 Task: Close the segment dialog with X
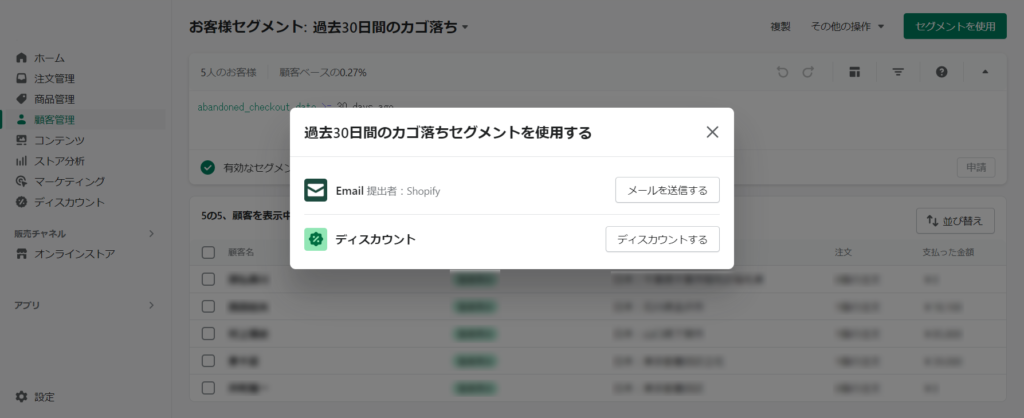[712, 132]
